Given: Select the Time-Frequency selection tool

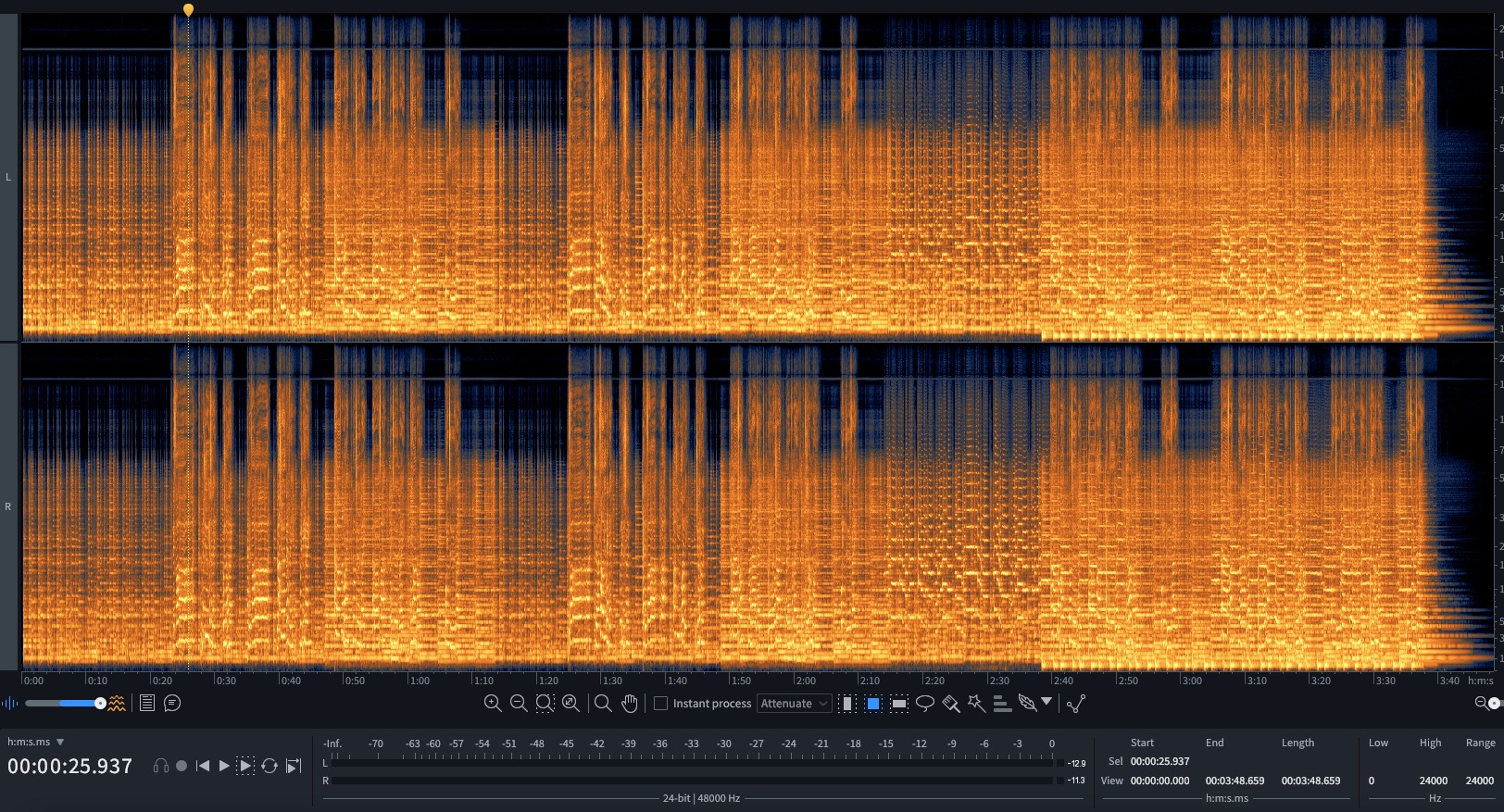Looking at the screenshot, I should 872,704.
